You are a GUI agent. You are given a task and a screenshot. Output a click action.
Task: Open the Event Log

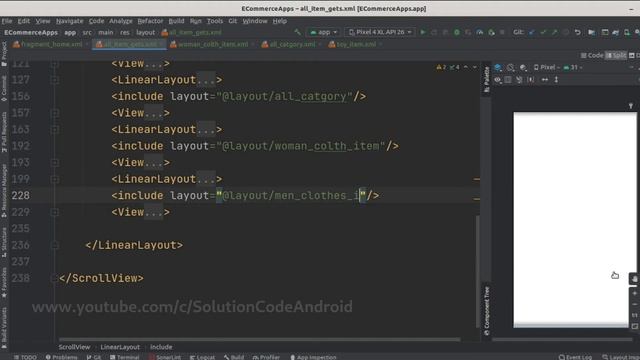click(575, 357)
